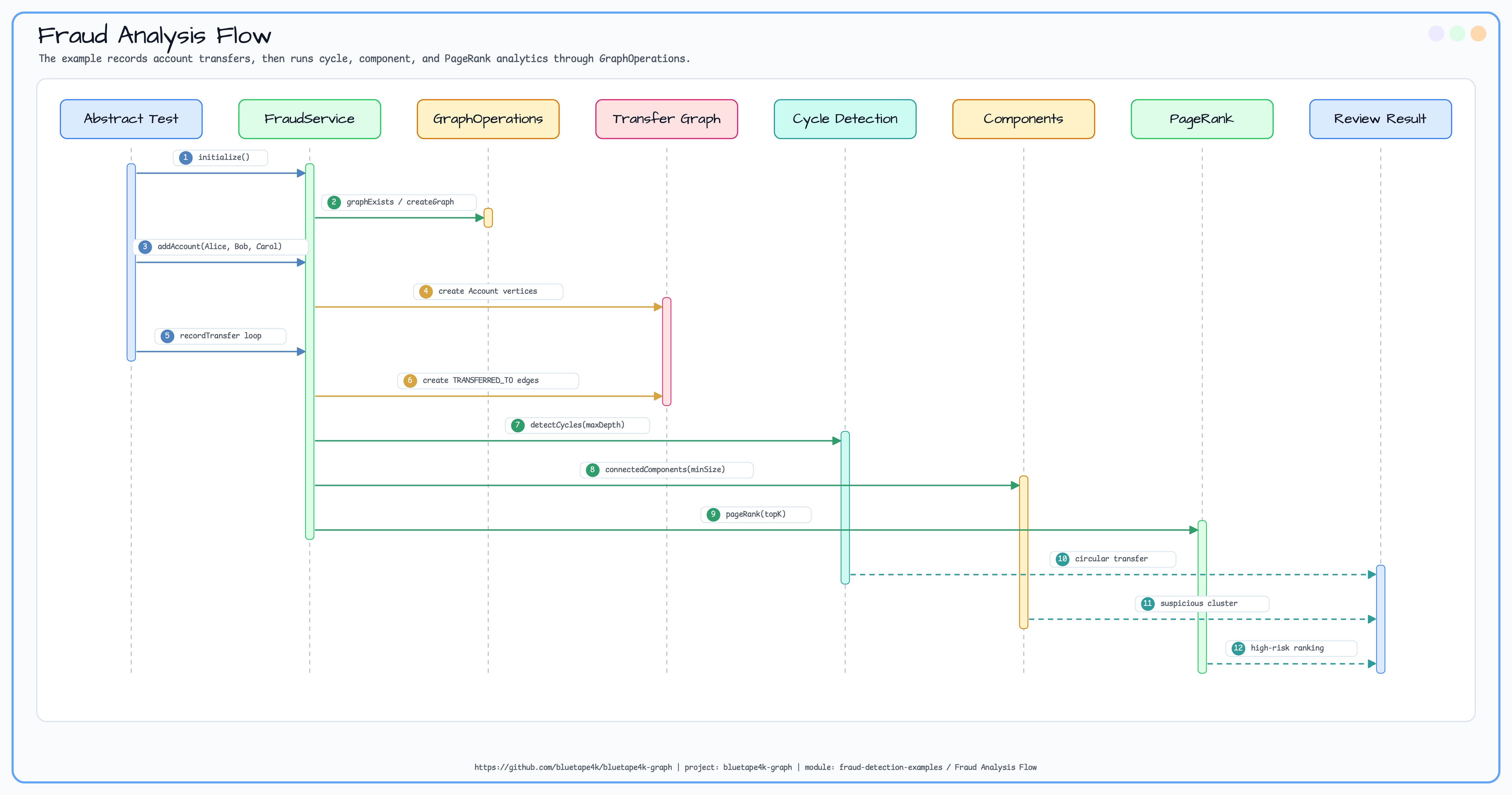Select the FraudService participant box
Viewport: 1512px width, 795px height.
pos(309,119)
